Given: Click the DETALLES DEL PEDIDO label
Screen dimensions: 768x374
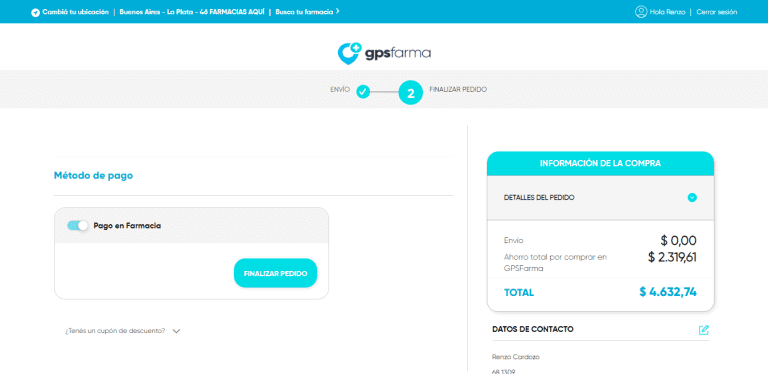Looking at the screenshot, I should (539, 198).
